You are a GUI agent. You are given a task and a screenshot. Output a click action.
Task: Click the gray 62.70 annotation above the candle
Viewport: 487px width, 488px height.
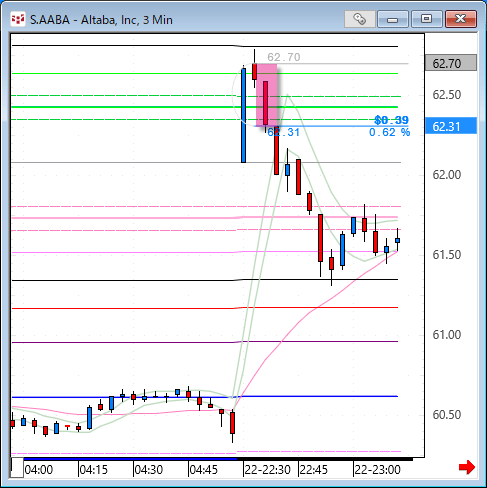(x=284, y=57)
